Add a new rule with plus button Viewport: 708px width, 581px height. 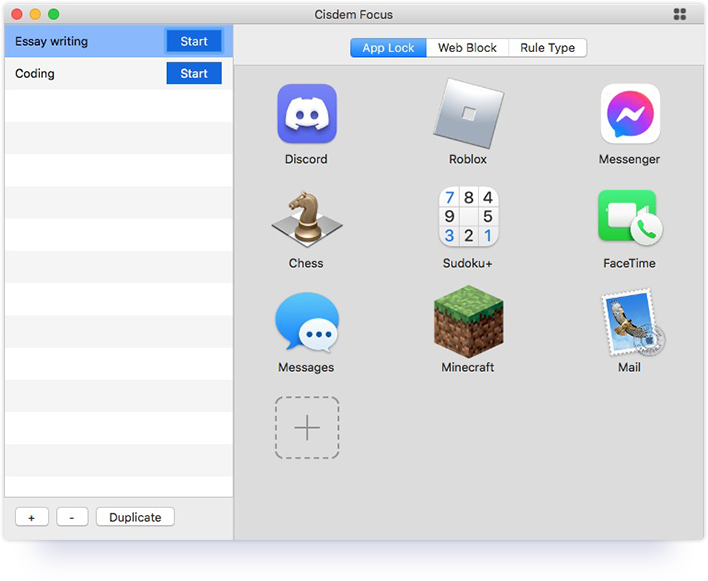click(x=32, y=517)
